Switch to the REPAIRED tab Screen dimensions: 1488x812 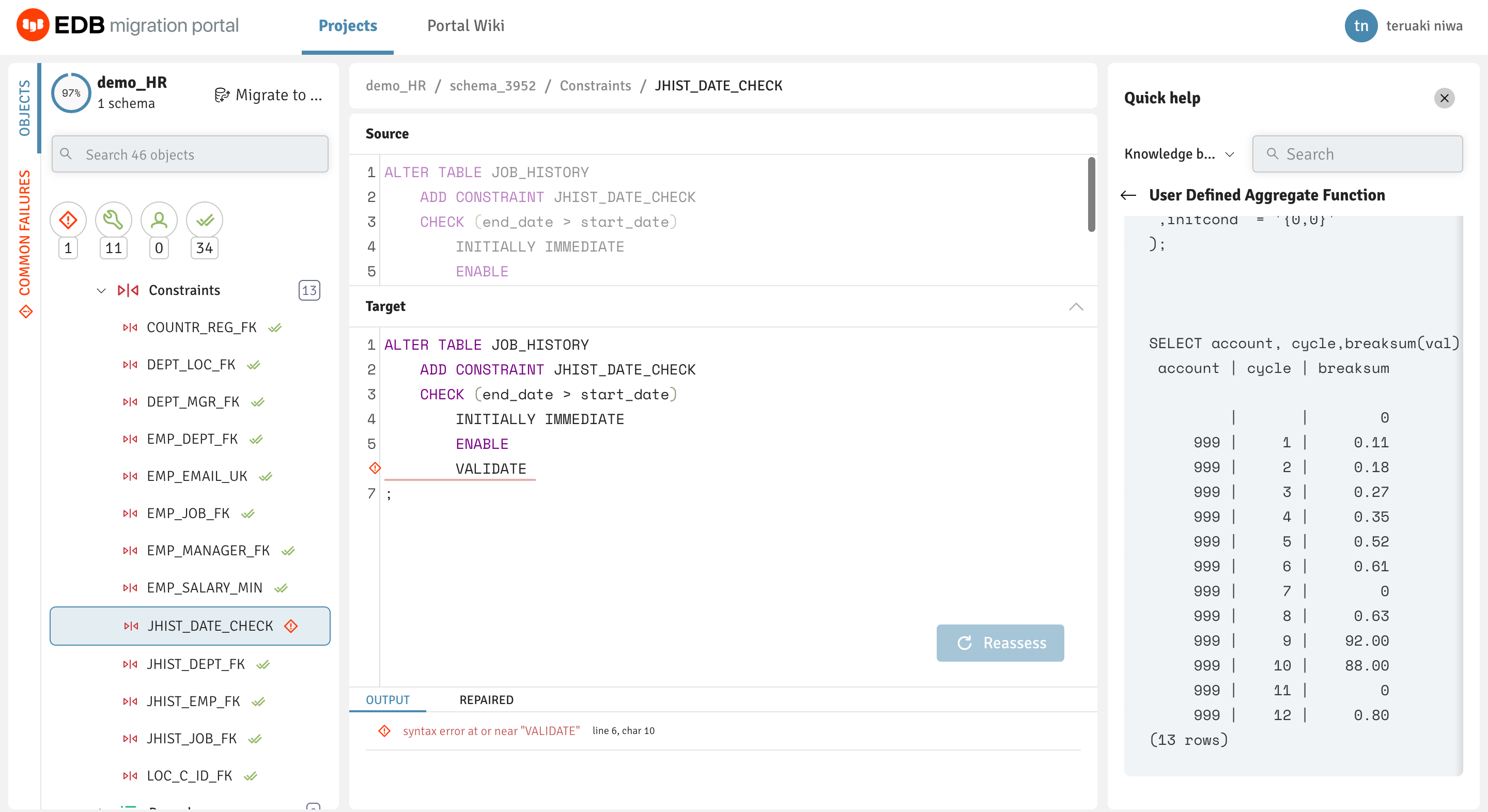486,699
